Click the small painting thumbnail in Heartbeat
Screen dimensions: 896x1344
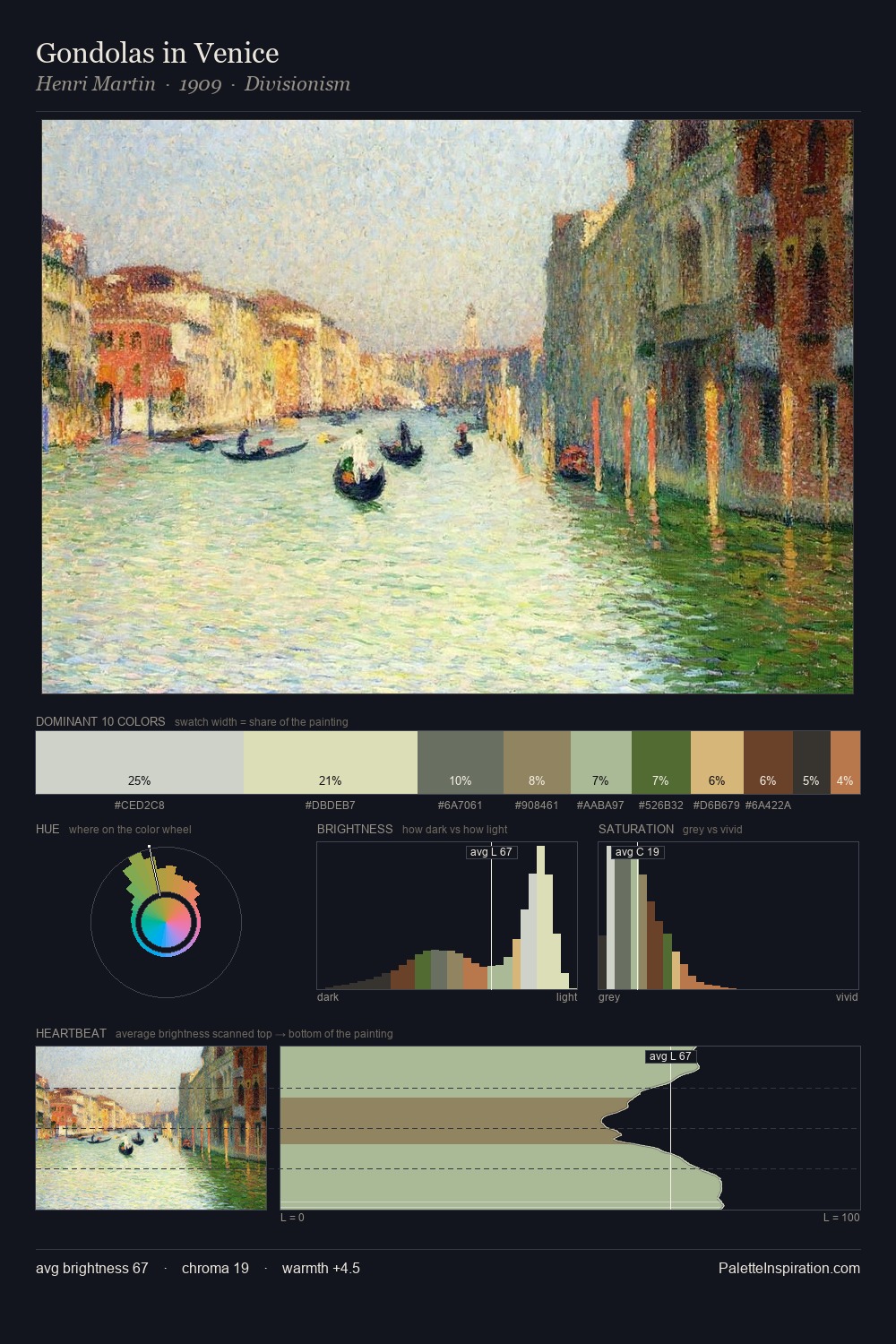pyautogui.click(x=151, y=1128)
